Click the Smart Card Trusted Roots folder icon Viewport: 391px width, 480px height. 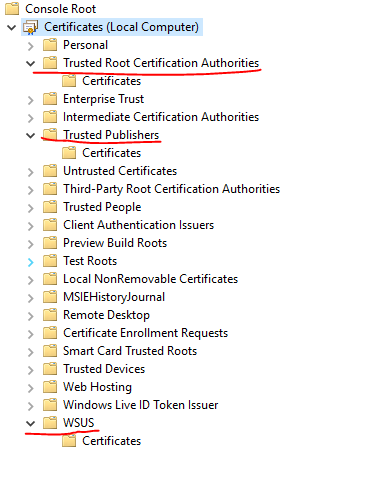coord(50,351)
